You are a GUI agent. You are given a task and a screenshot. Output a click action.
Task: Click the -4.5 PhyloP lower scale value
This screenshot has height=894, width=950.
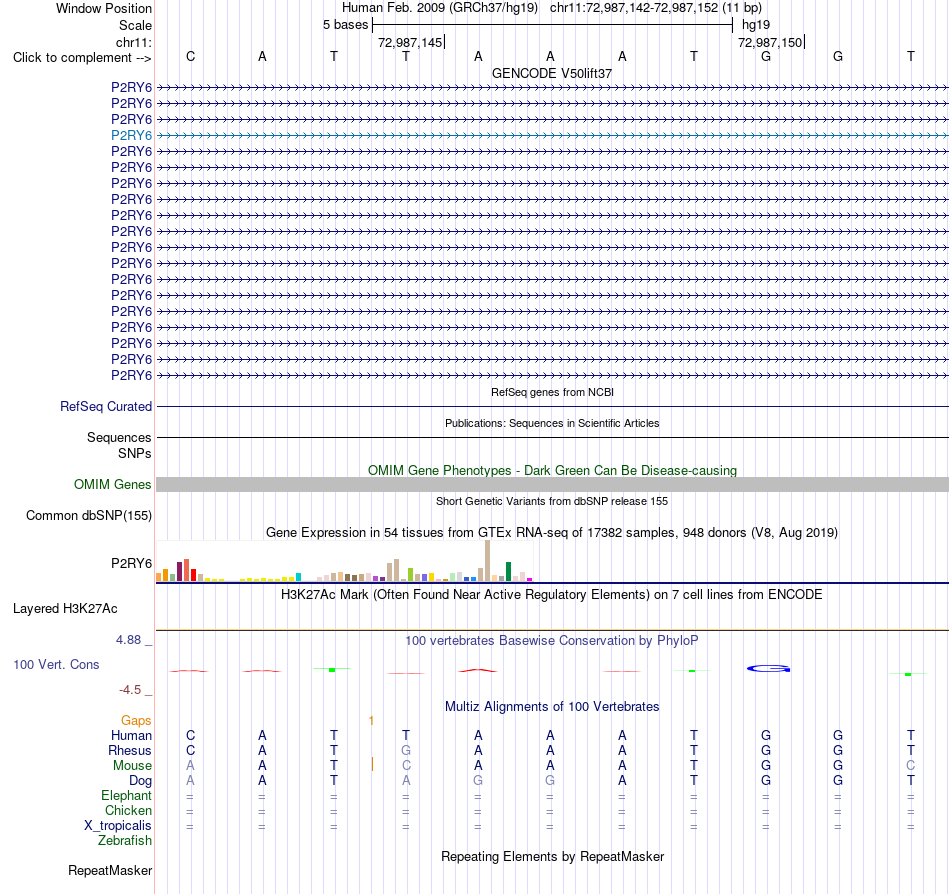pyautogui.click(x=130, y=689)
